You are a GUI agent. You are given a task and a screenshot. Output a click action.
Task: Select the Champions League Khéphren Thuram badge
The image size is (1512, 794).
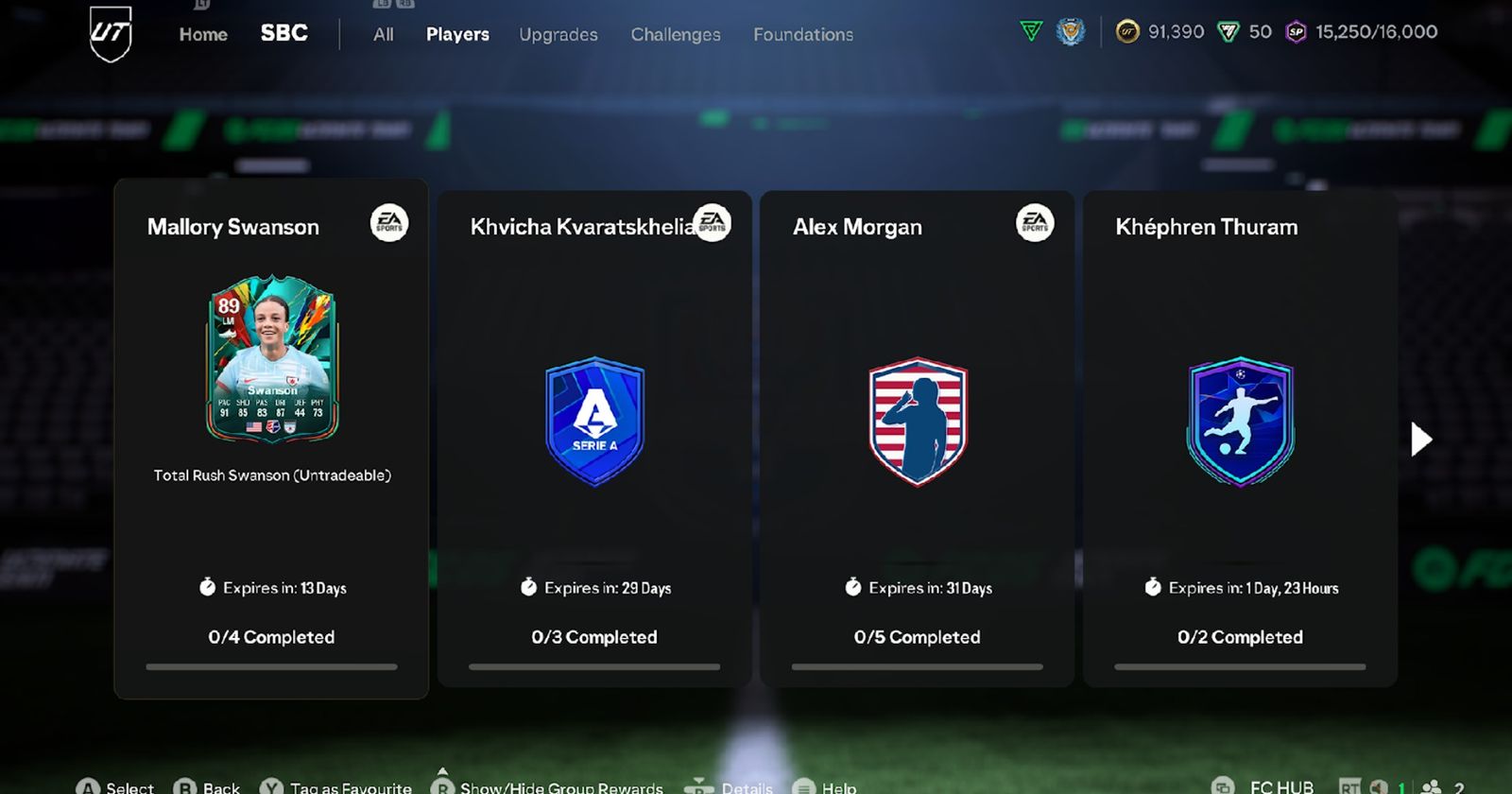coord(1240,422)
